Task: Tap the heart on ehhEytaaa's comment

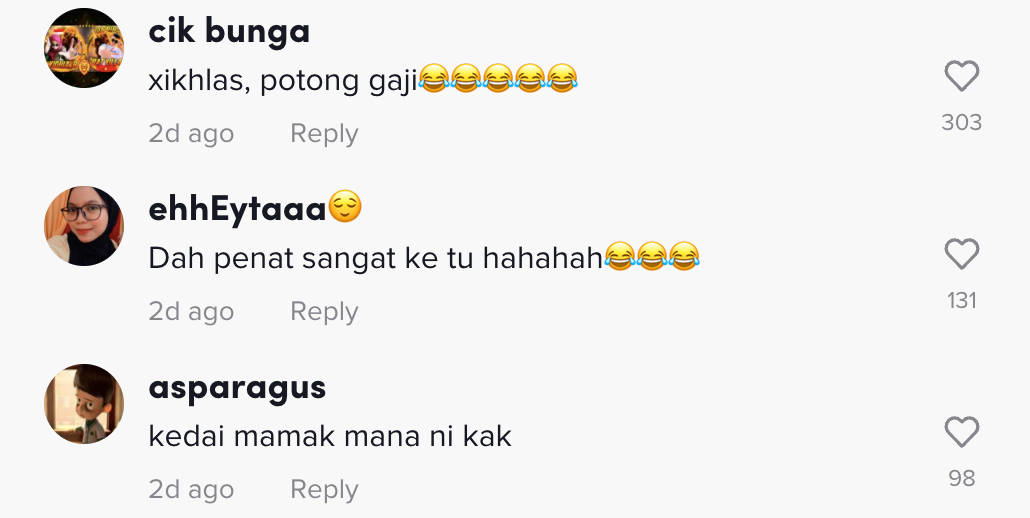Action: 961,255
